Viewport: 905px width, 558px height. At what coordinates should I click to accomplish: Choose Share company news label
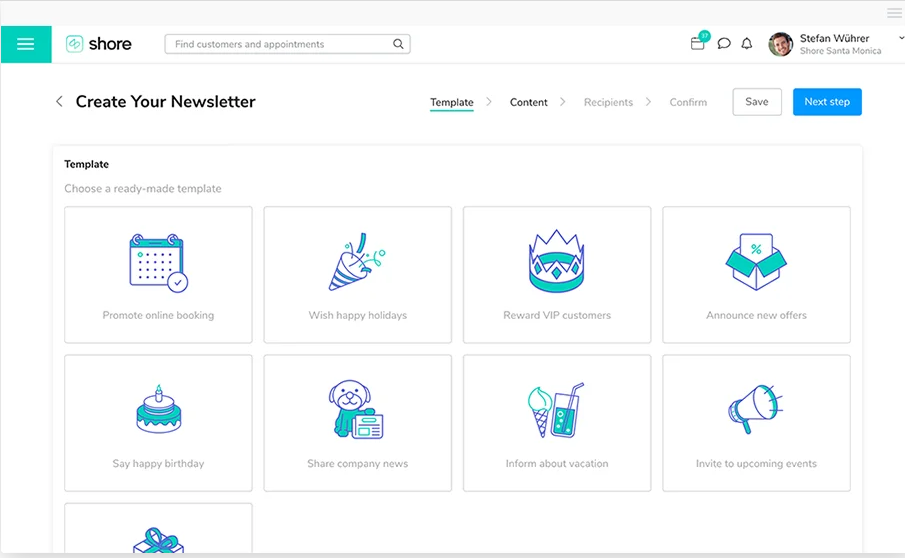click(358, 463)
